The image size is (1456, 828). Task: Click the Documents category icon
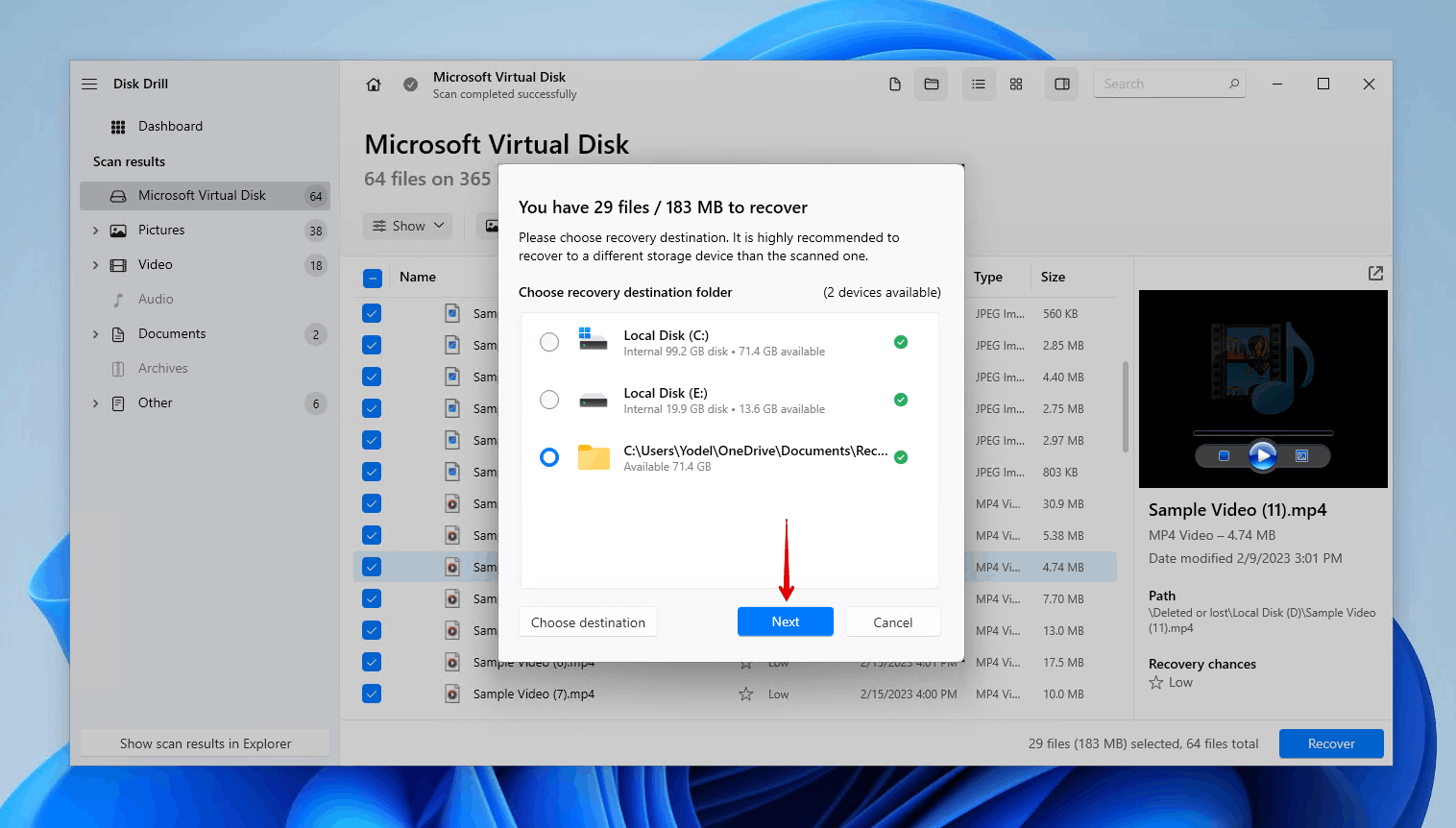118,334
